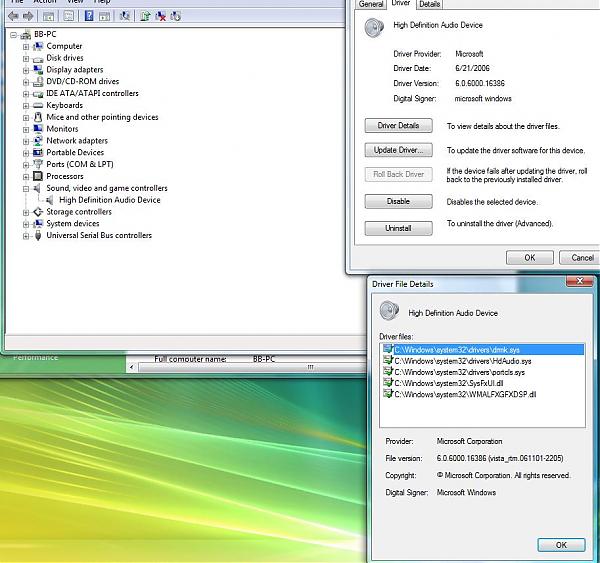
Task: Click the Display adapters category icon
Action: click(x=38, y=70)
